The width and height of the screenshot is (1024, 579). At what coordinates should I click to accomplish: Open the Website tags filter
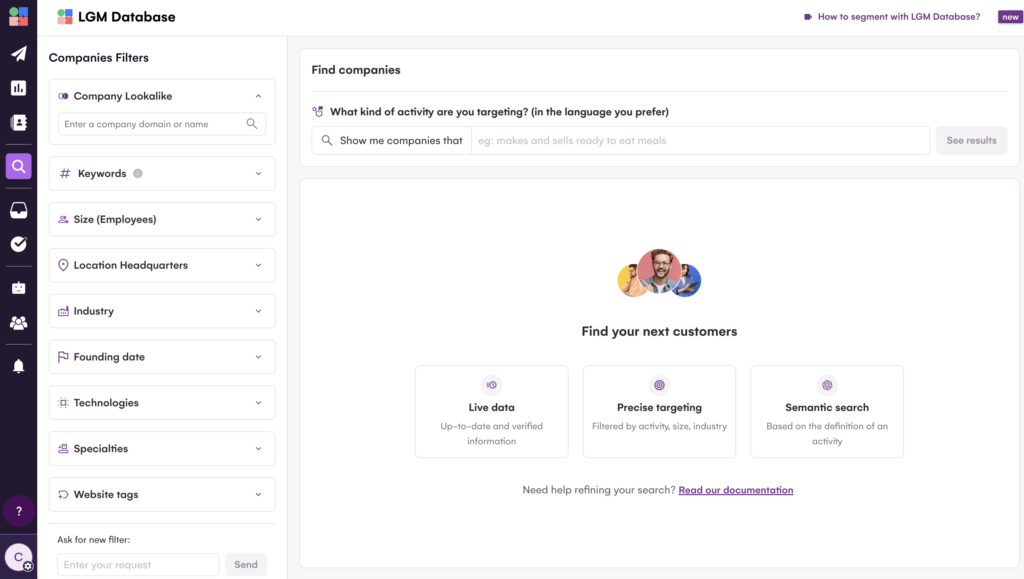pyautogui.click(x=258, y=495)
